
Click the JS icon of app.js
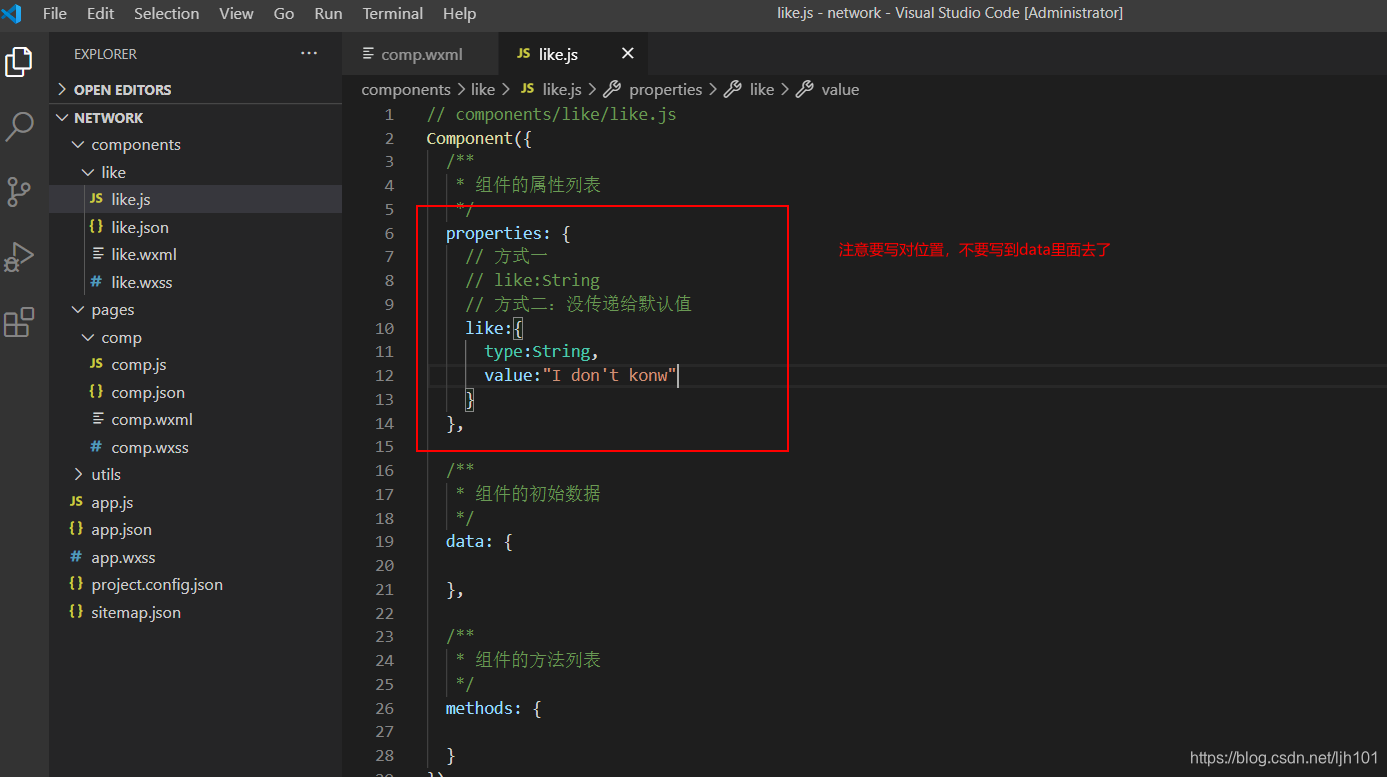tap(76, 502)
